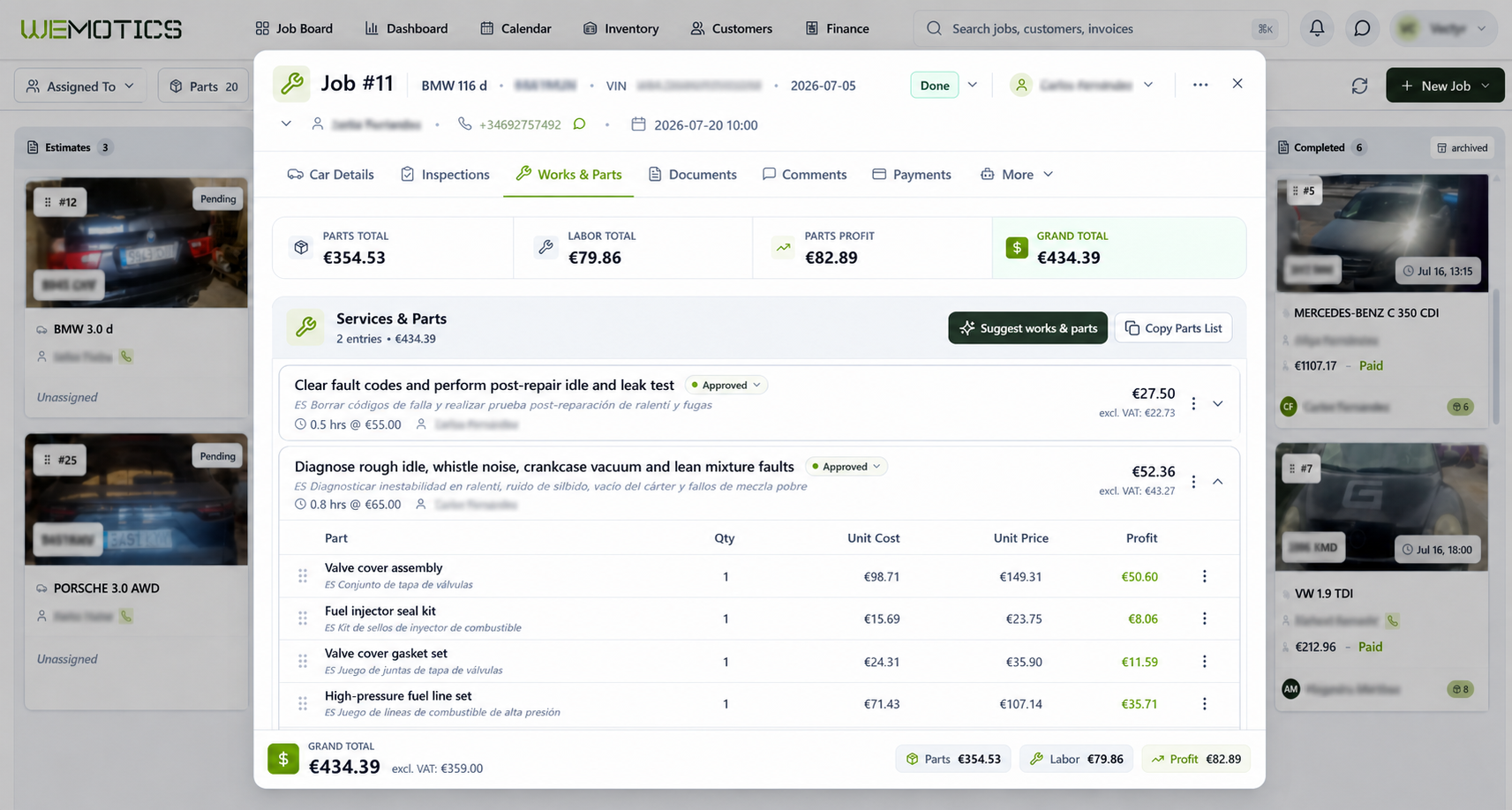Screen dimensions: 1512x810
Task: Open three-dot menu for Clear fault codes entry
Action: pyautogui.click(x=1193, y=403)
